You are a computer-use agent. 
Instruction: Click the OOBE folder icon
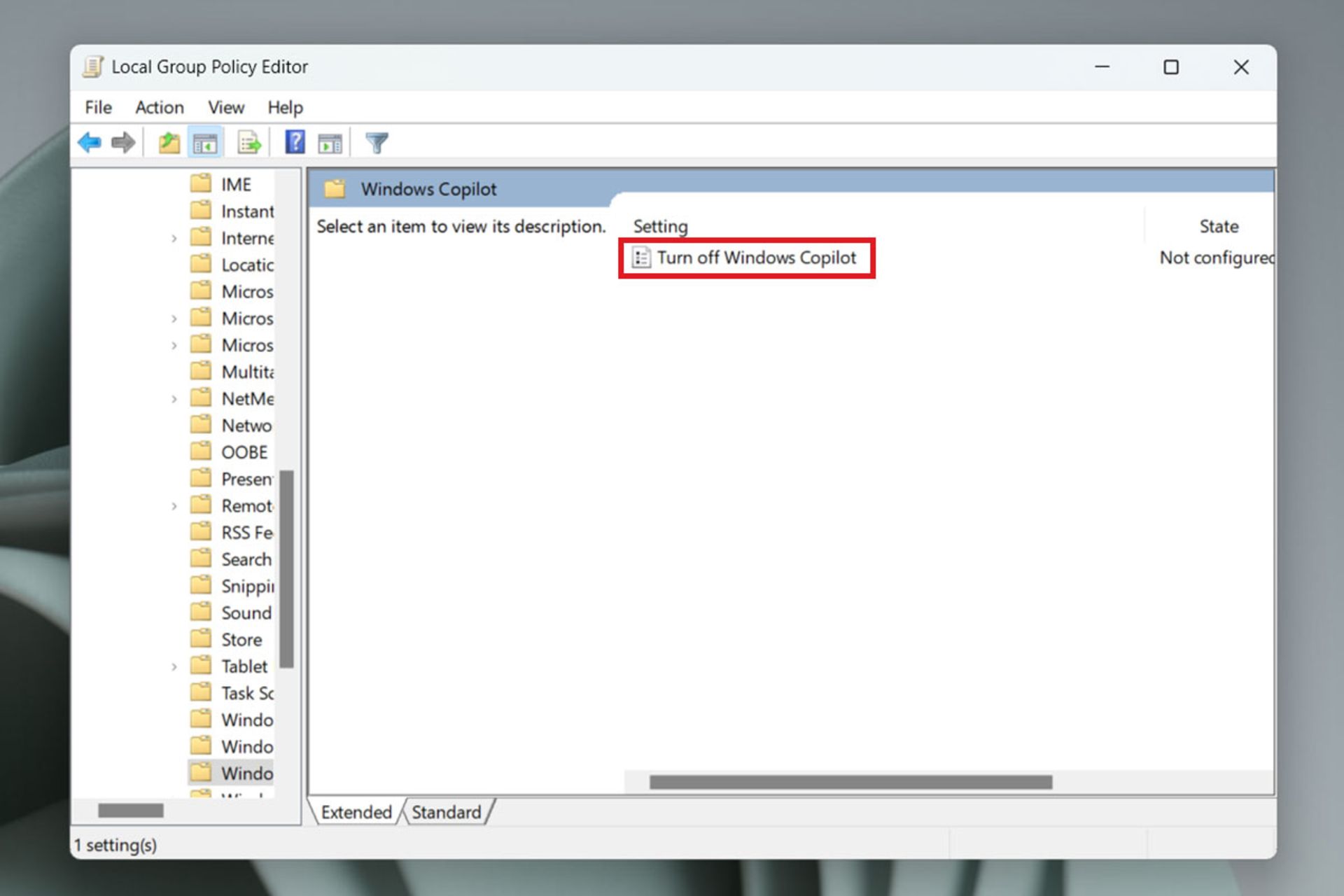coord(201,451)
